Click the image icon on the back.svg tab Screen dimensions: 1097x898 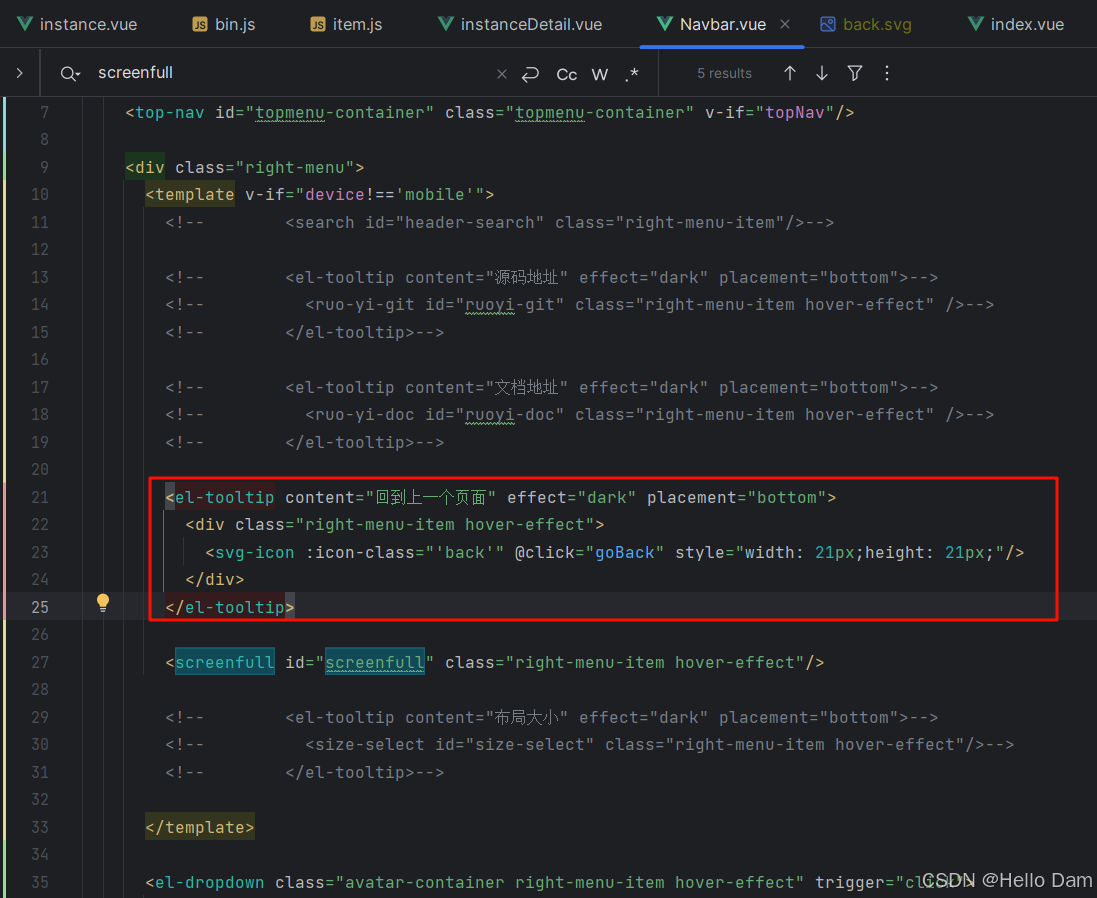pos(828,24)
